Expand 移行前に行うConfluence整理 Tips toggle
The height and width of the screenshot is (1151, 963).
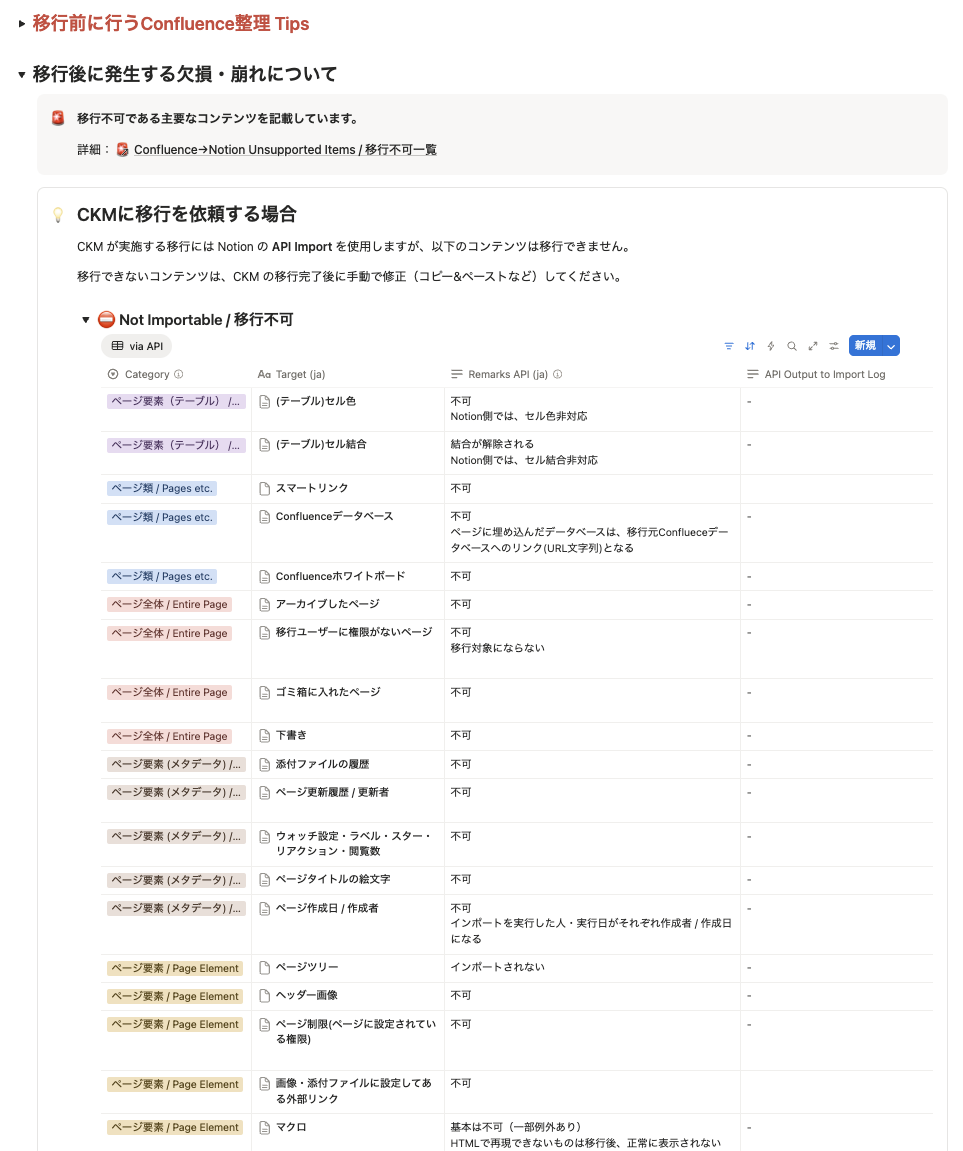tap(22, 24)
